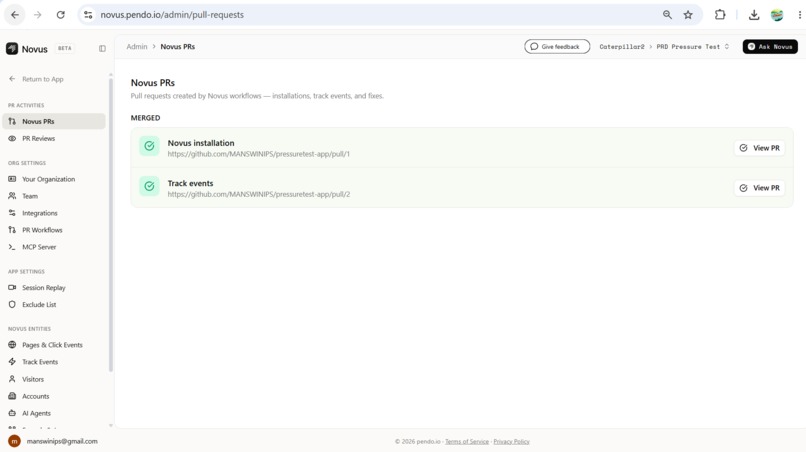Click the Pages & Click Events globe icon
The image size is (806, 452).
click(12, 345)
